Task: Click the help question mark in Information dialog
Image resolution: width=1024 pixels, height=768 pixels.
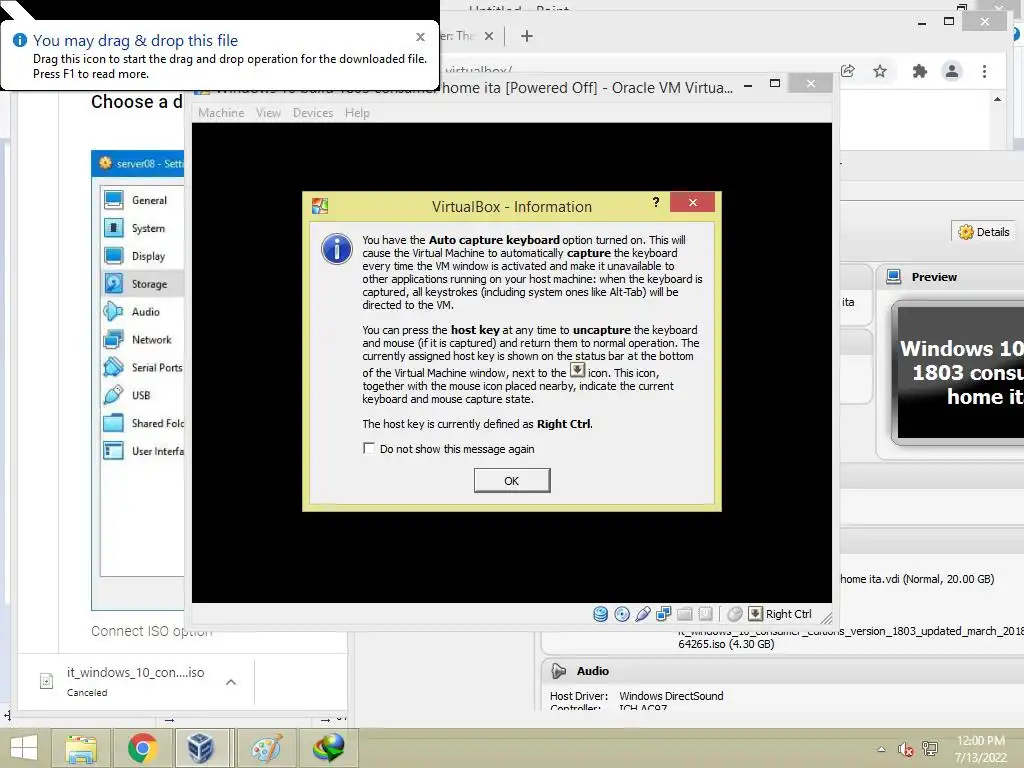Action: tap(656, 202)
